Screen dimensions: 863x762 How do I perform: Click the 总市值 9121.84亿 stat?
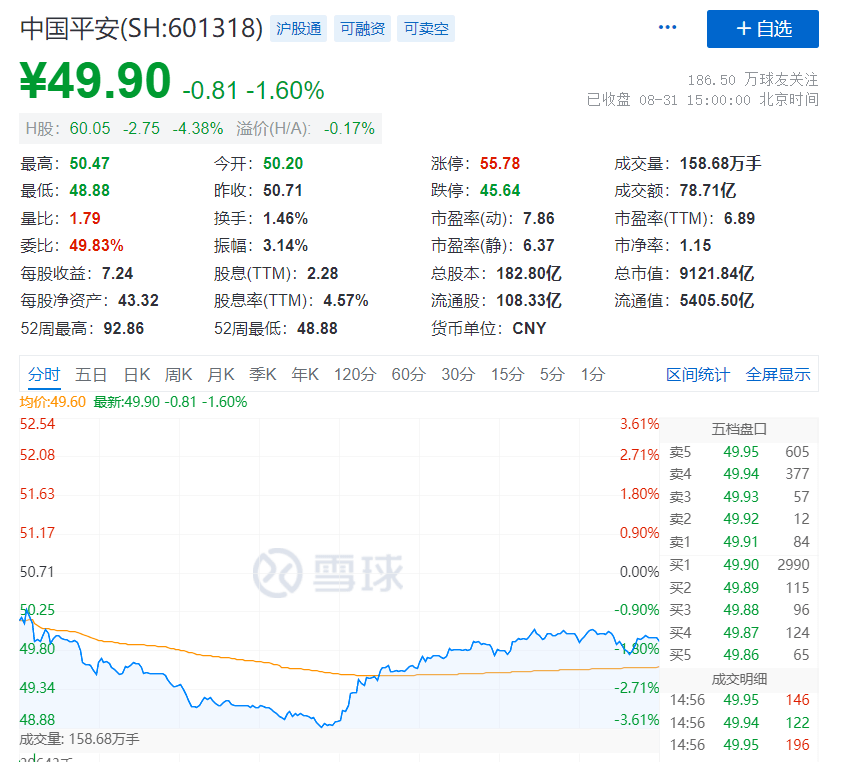[x=684, y=273]
